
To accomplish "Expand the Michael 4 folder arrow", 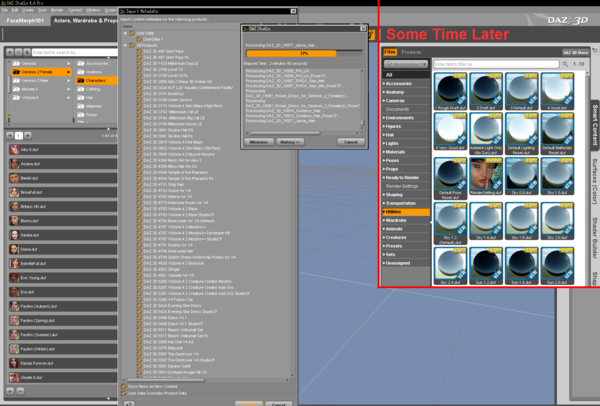I will (x=69, y=89).
